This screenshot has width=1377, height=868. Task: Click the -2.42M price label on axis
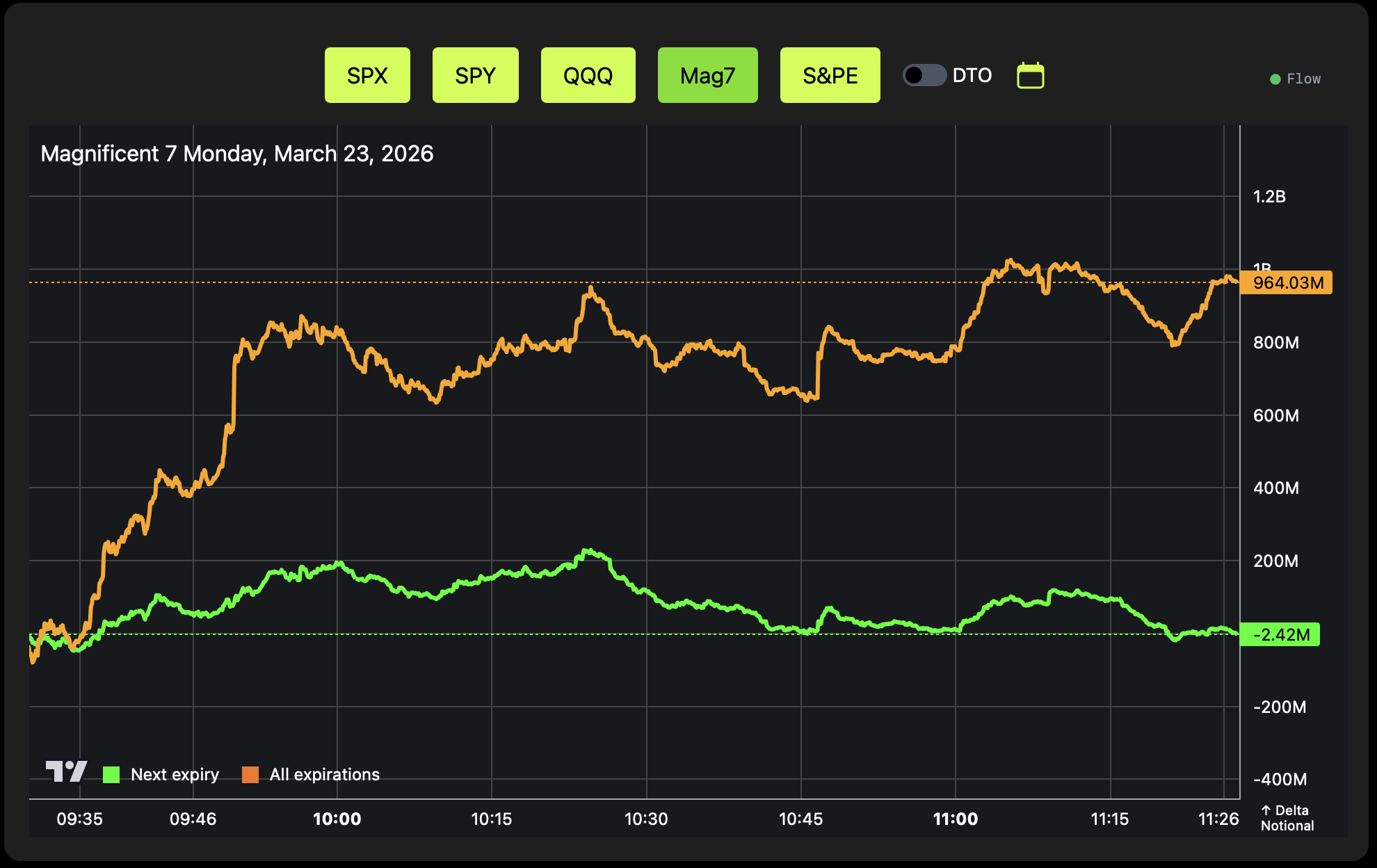1282,635
